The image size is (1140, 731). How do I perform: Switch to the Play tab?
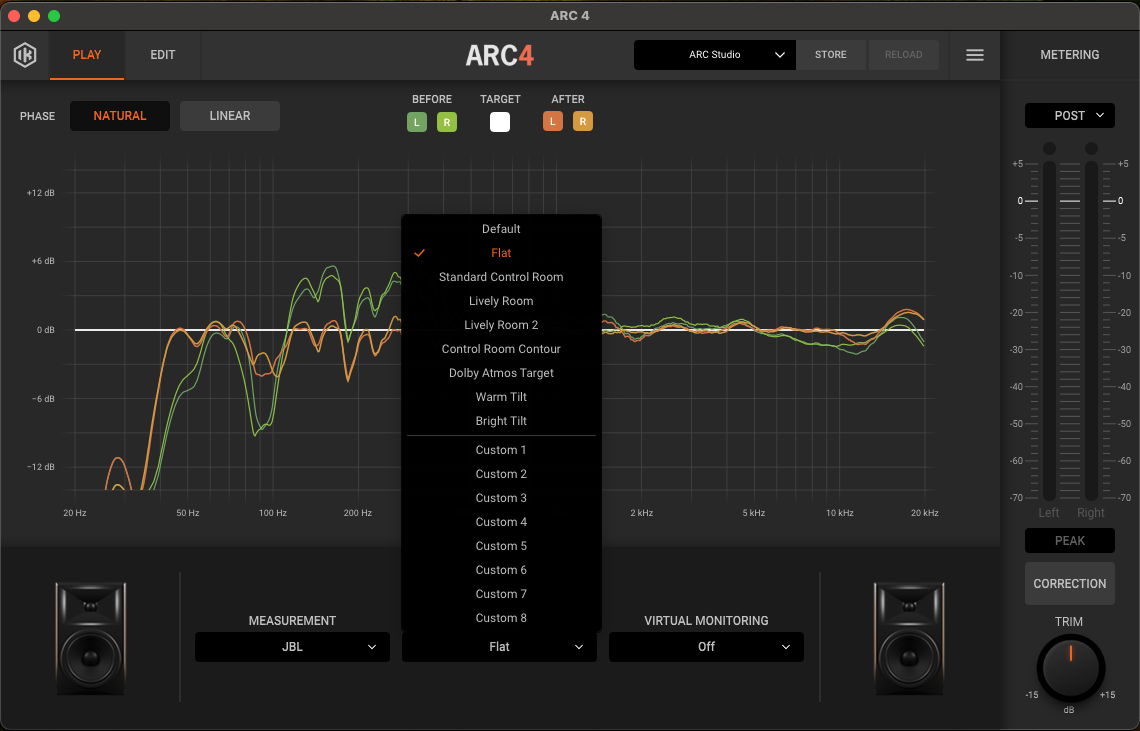(87, 55)
